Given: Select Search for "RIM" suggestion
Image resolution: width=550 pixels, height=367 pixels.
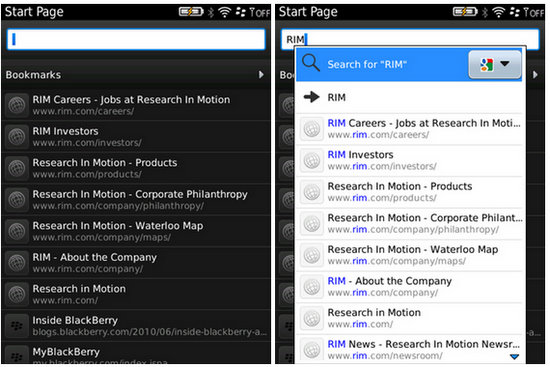Looking at the screenshot, I should 409,65.
